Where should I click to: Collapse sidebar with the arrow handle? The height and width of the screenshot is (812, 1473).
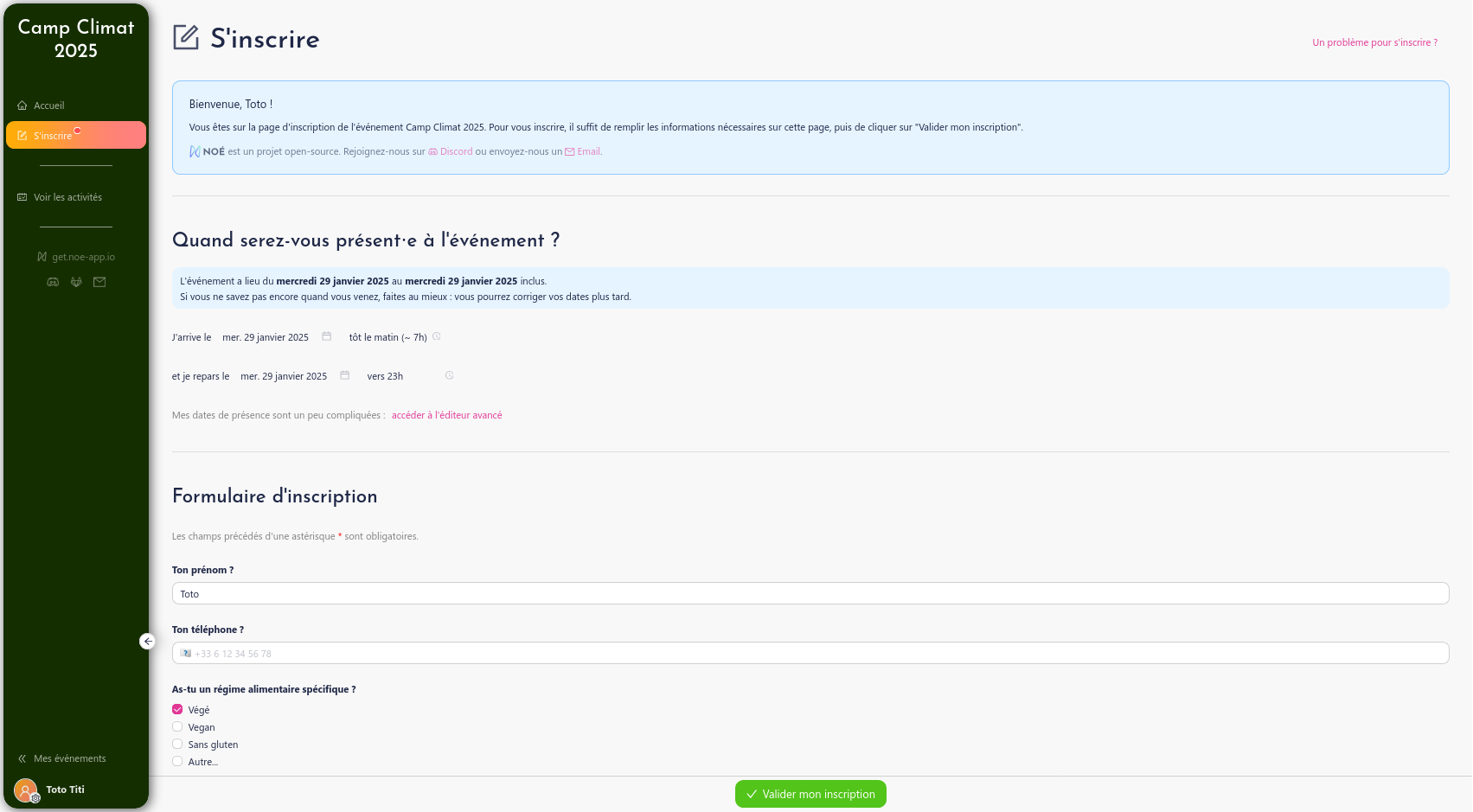tap(148, 641)
